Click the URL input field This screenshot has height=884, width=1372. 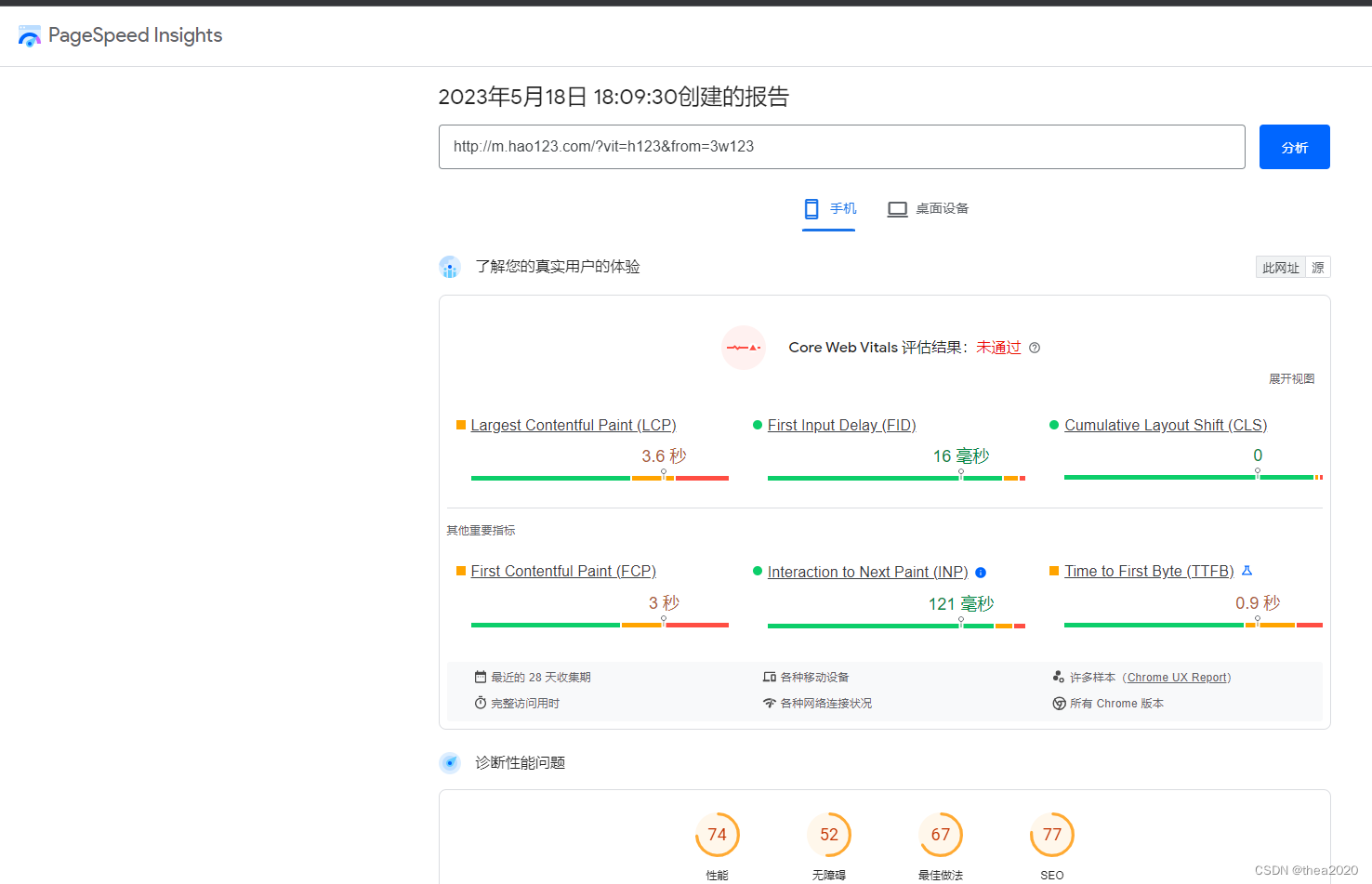[x=841, y=147]
